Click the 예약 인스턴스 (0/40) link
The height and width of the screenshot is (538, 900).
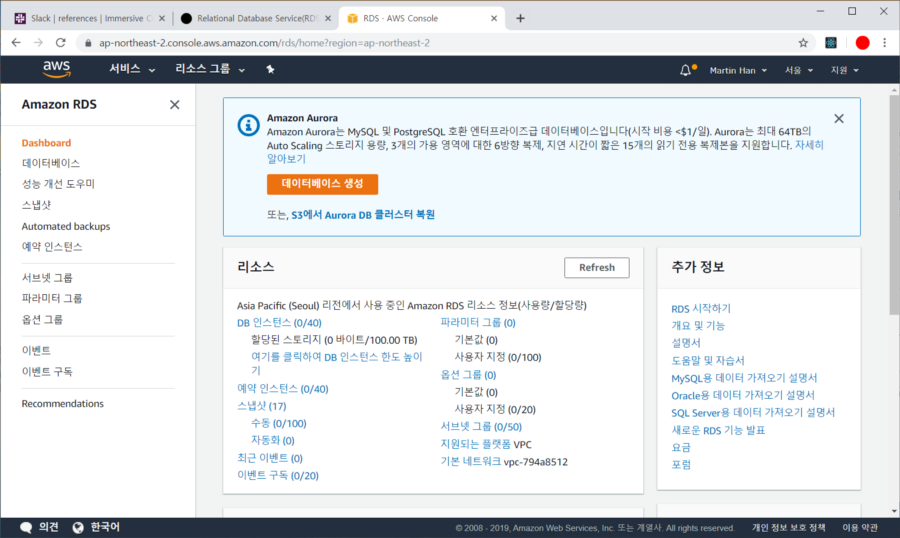click(x=282, y=389)
